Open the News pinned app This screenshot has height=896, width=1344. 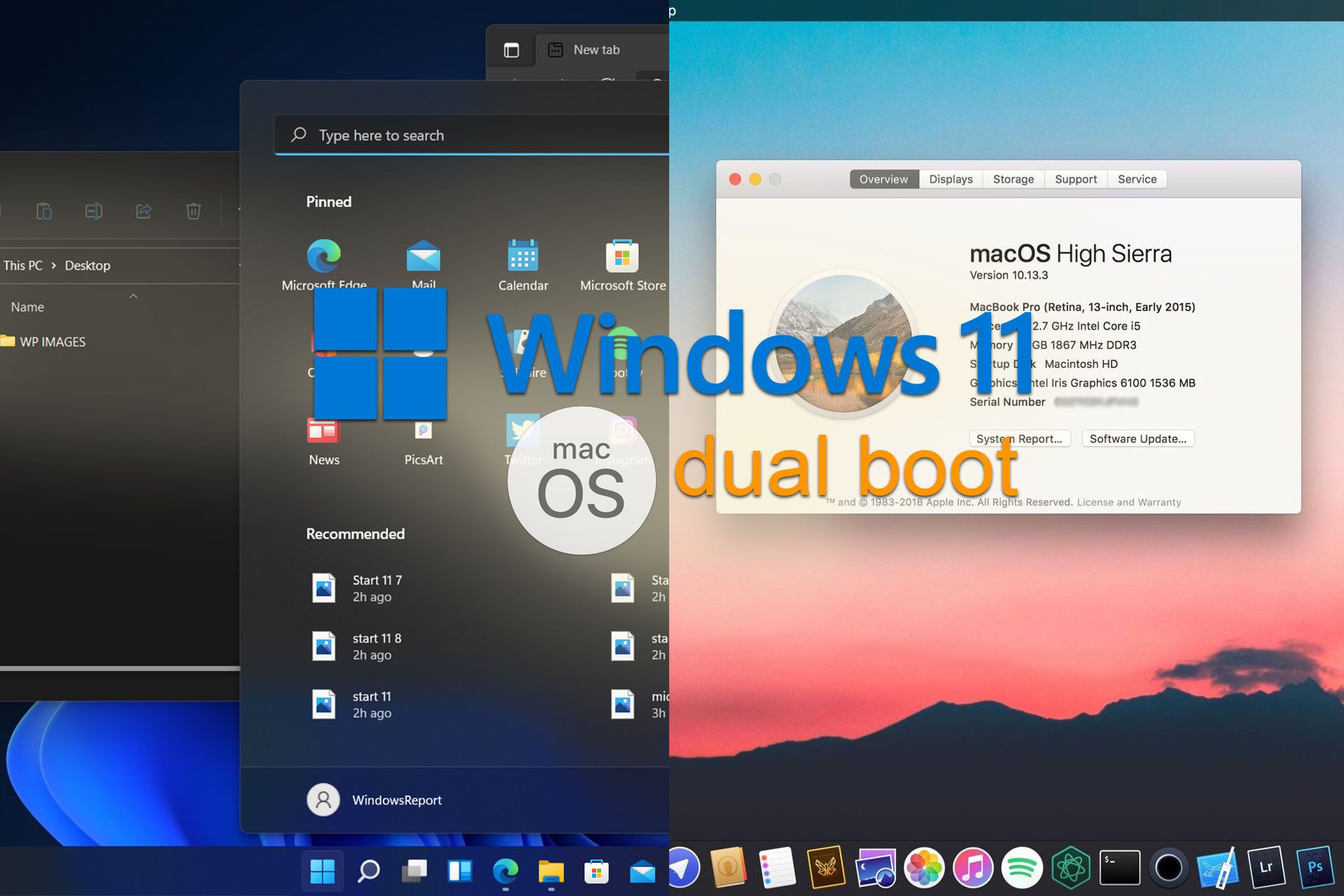pyautogui.click(x=323, y=441)
